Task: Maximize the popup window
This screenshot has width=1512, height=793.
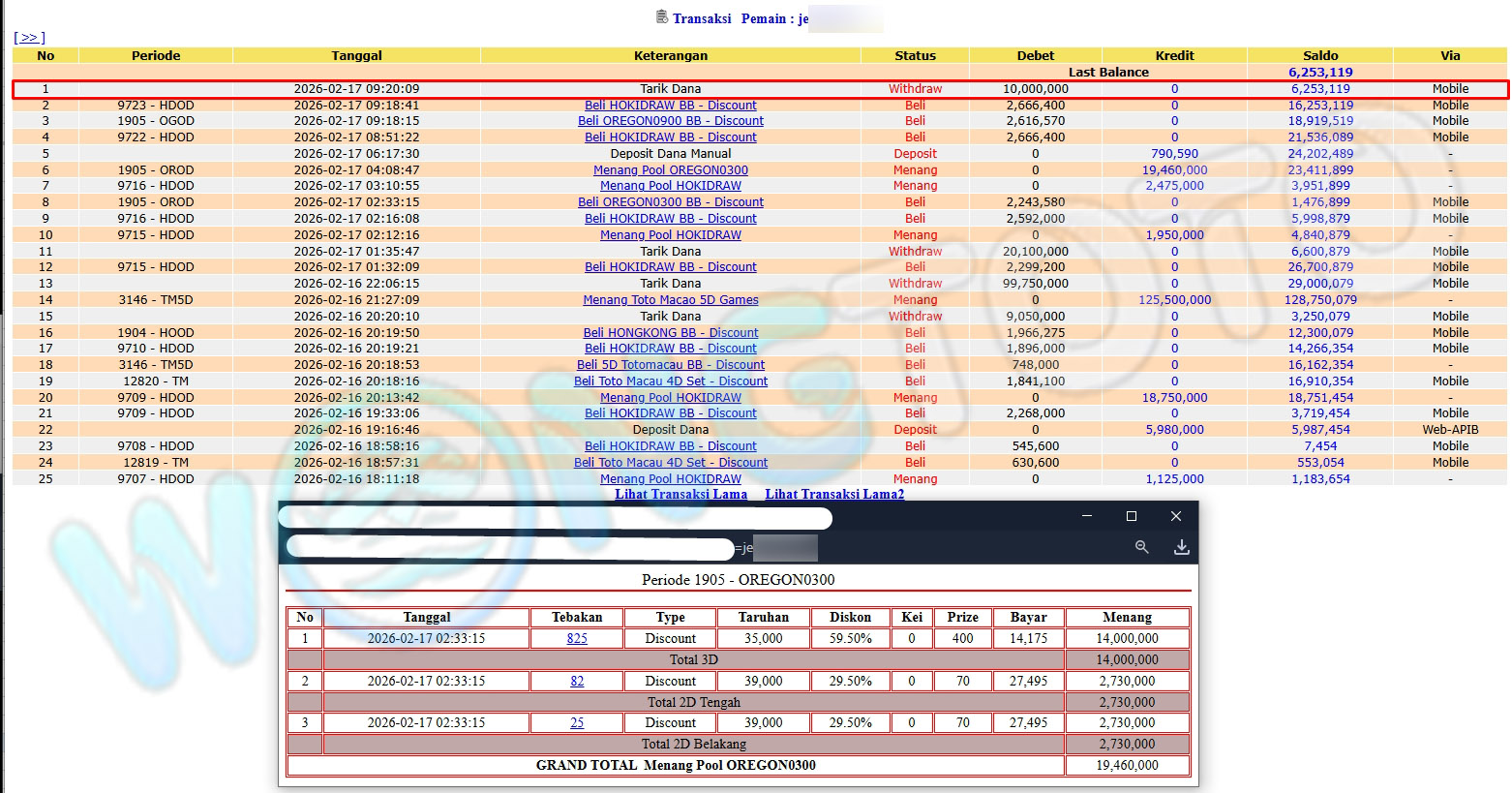Action: tap(1131, 516)
